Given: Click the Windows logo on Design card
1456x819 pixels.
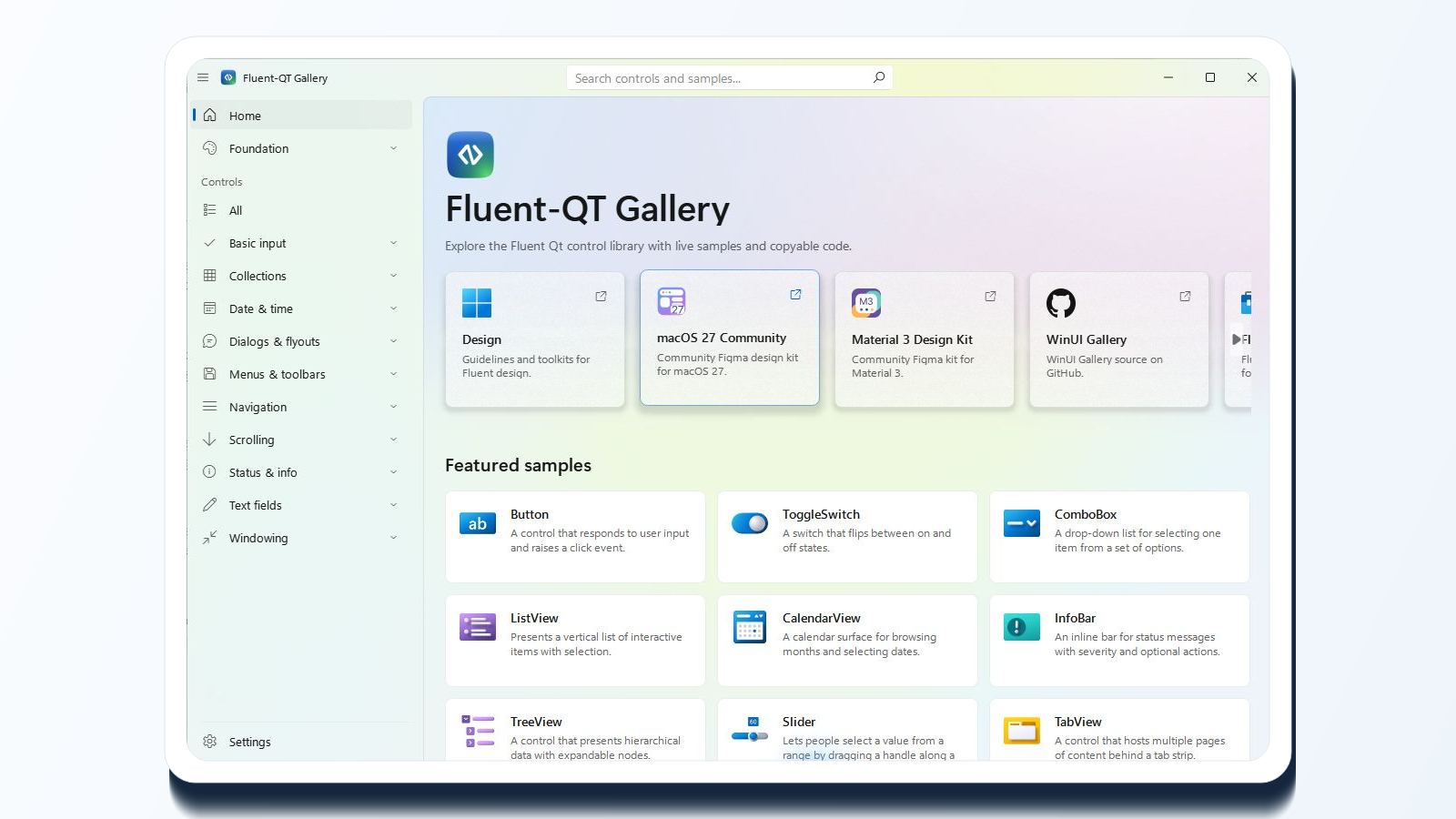Looking at the screenshot, I should 477,303.
